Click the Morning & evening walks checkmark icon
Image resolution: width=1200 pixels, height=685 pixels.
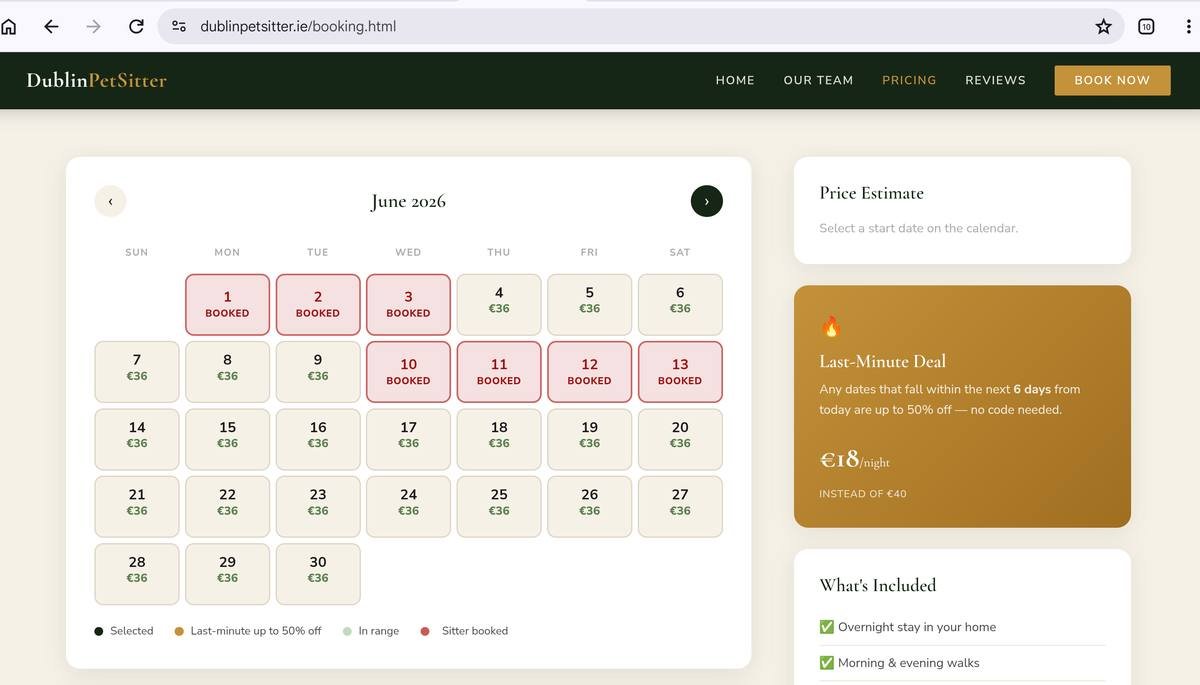pos(827,663)
